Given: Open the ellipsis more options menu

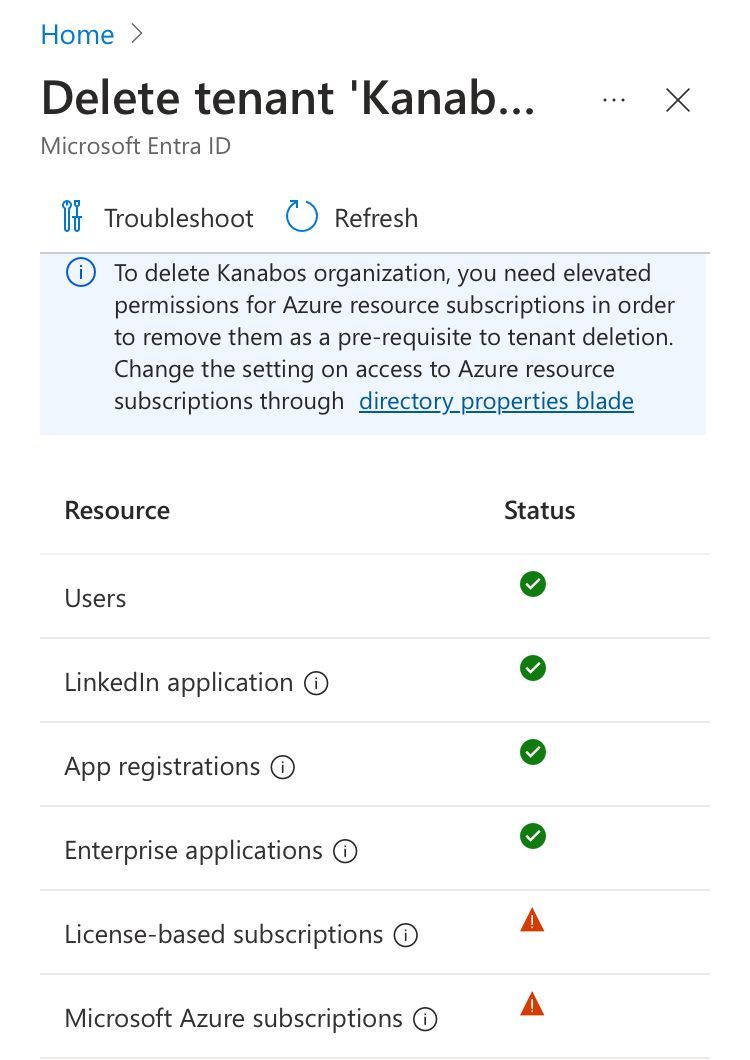Looking at the screenshot, I should pyautogui.click(x=613, y=100).
